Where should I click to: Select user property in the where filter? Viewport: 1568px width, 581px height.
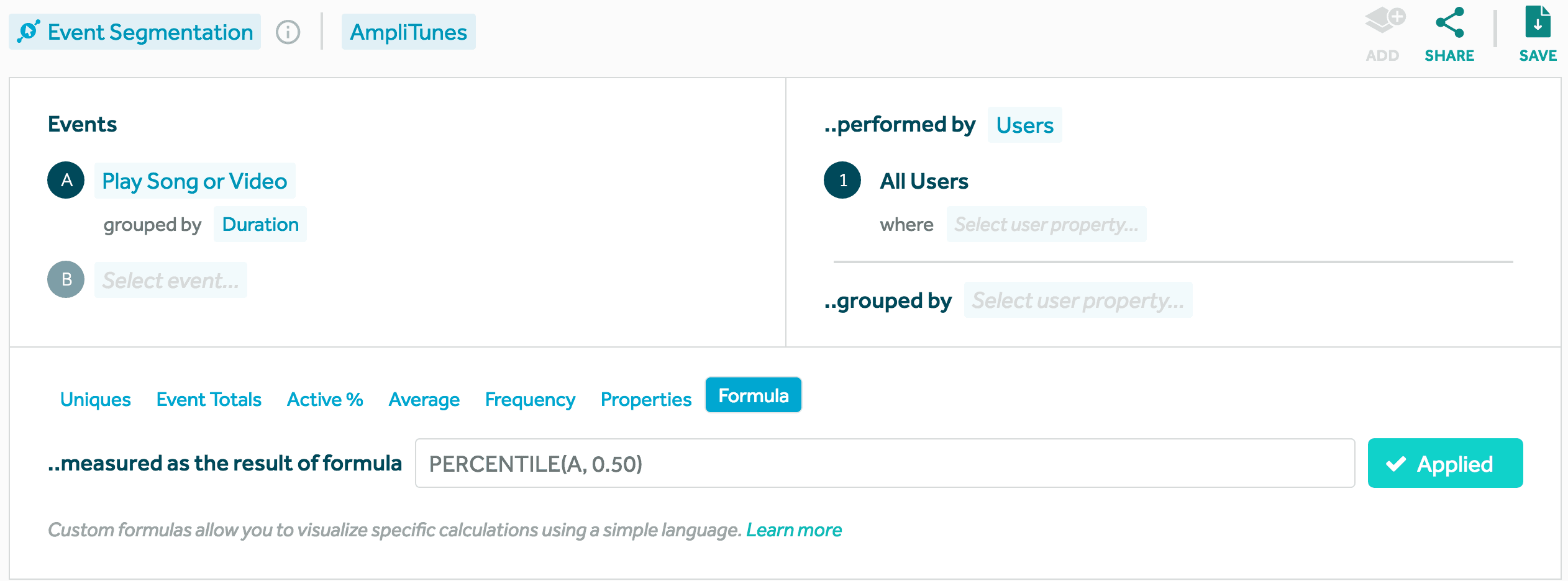point(1046,224)
